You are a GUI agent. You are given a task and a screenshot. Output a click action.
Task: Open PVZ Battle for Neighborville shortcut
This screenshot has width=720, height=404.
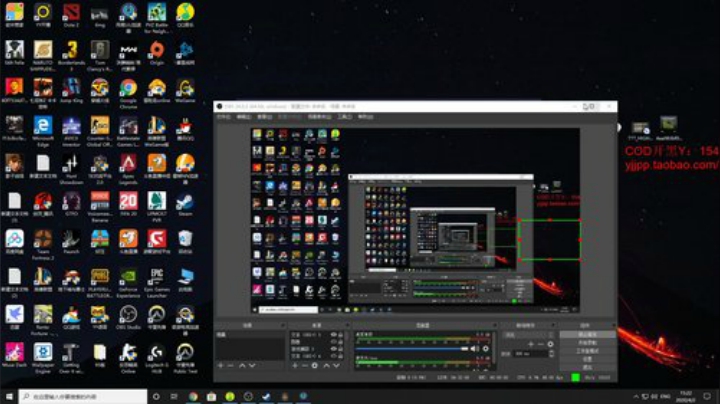tap(157, 17)
